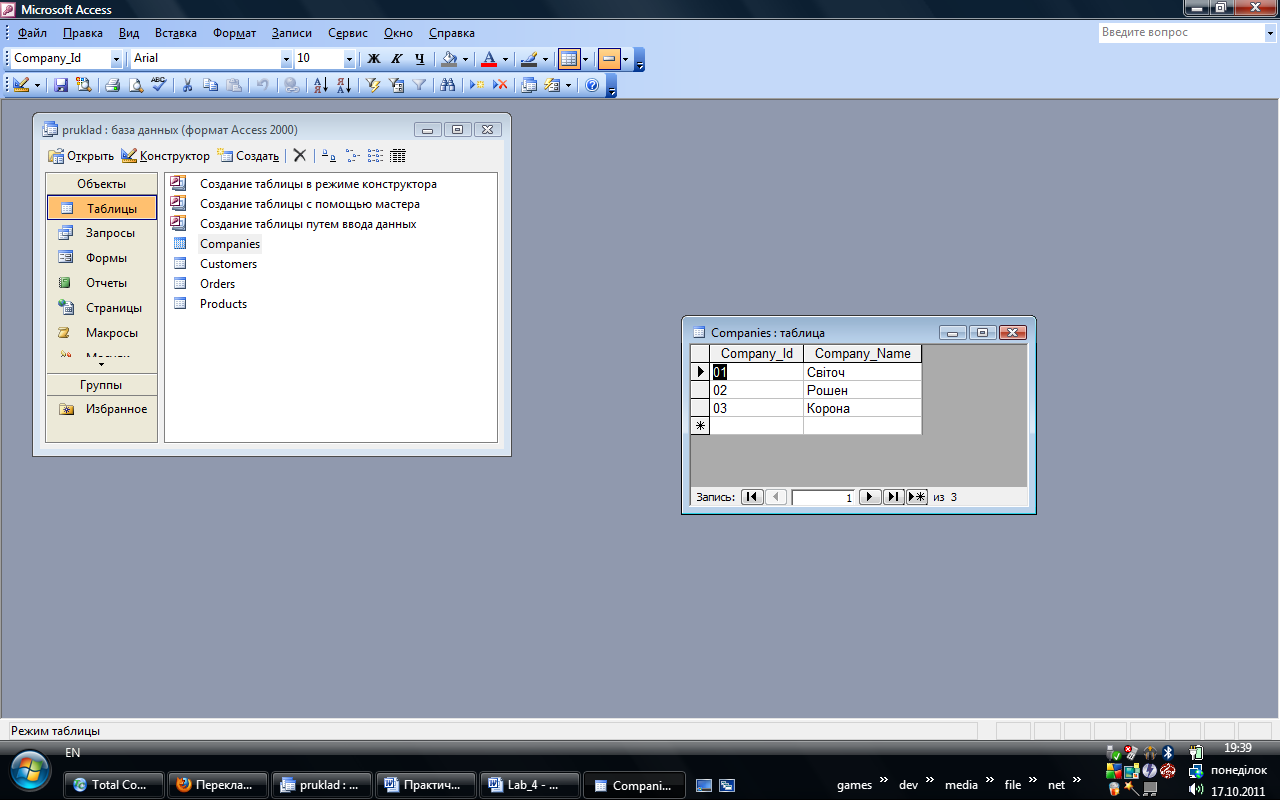This screenshot has height=800, width=1280.
Task: Click the Save icon in toolbar
Action: (x=61, y=86)
